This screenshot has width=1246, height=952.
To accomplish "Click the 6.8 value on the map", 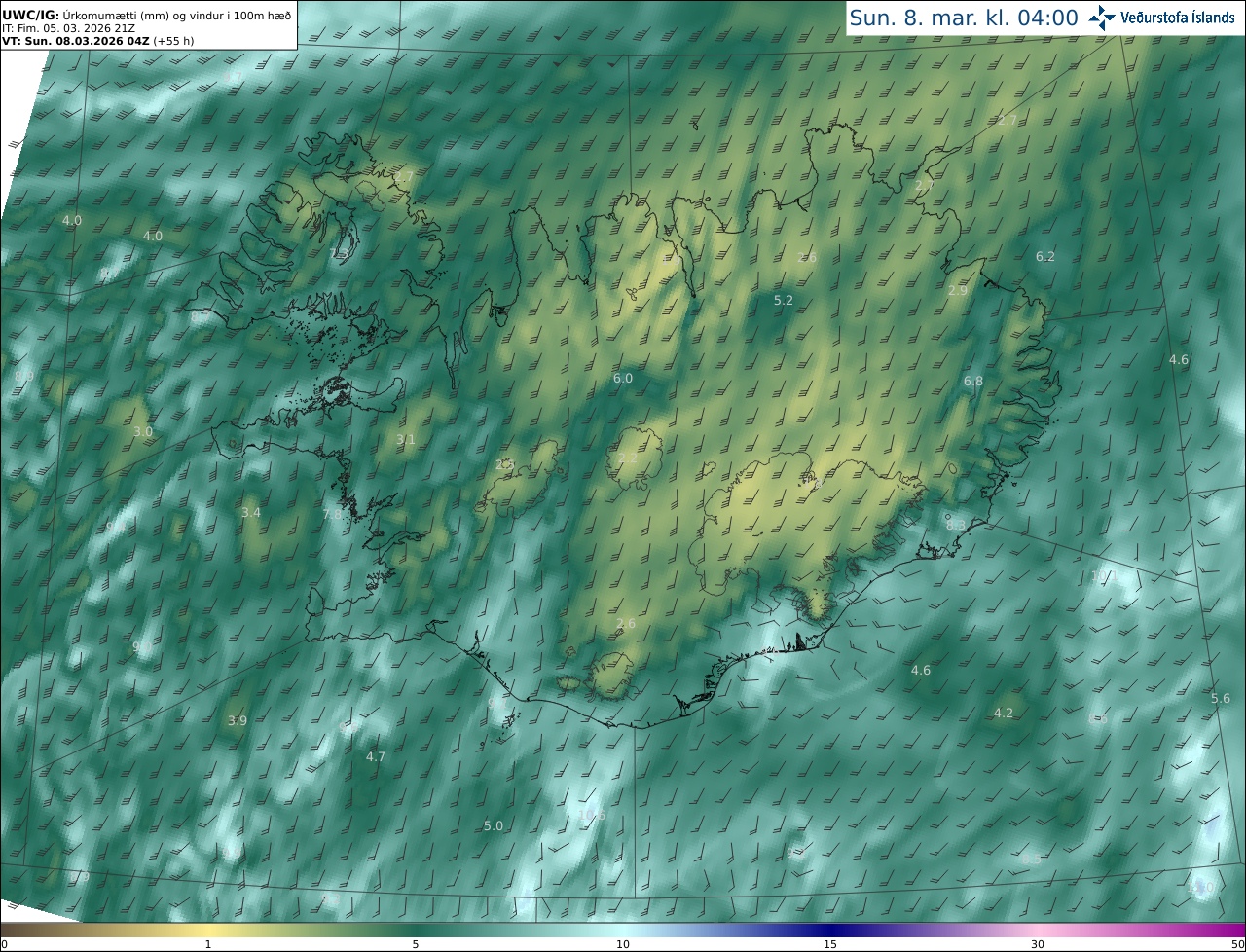I will click(973, 382).
